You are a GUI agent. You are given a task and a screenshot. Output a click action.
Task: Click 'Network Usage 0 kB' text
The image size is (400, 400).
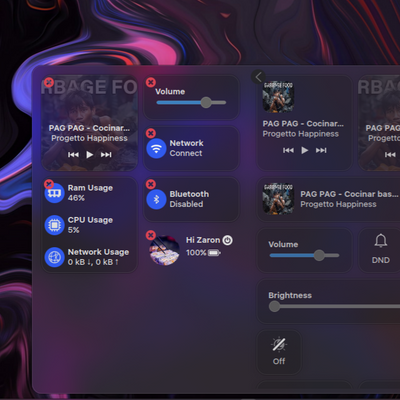[98, 257]
